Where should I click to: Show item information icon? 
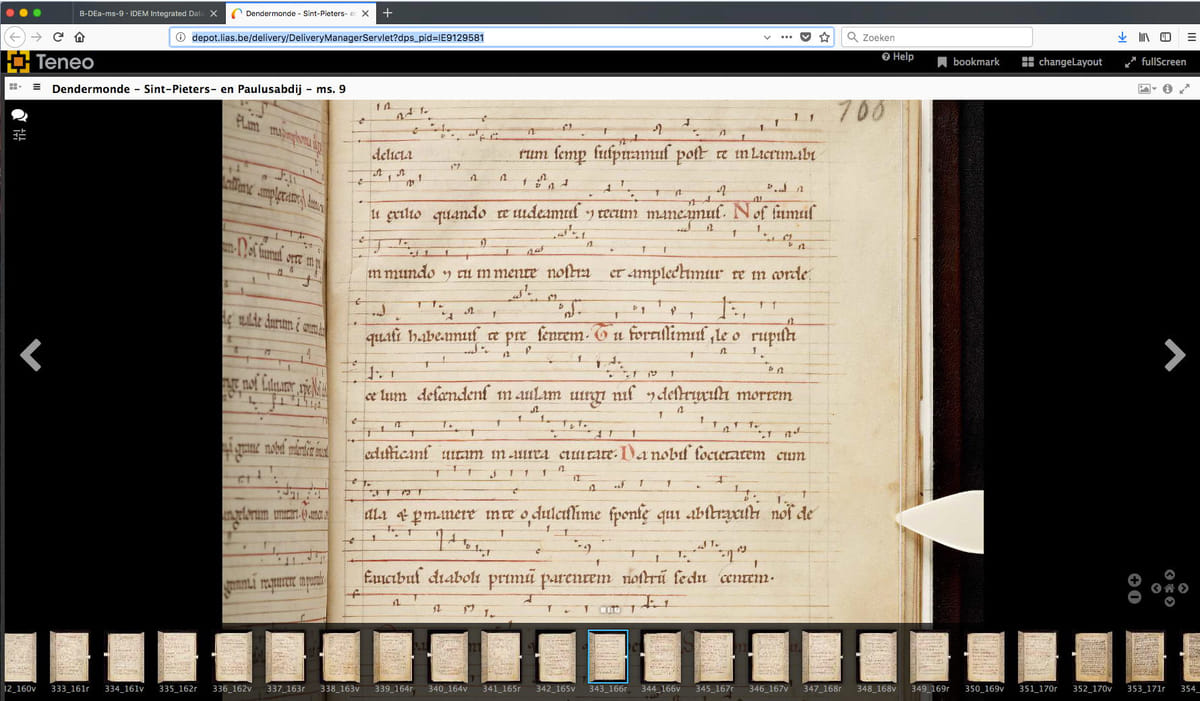point(1167,89)
